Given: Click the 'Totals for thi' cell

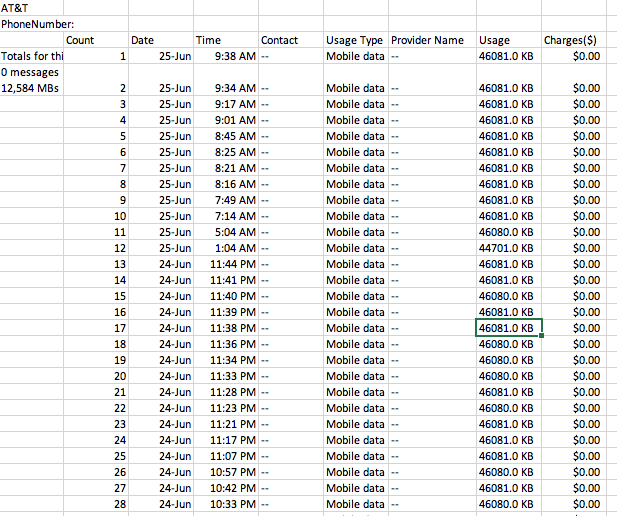Looking at the screenshot, I should (x=31, y=56).
